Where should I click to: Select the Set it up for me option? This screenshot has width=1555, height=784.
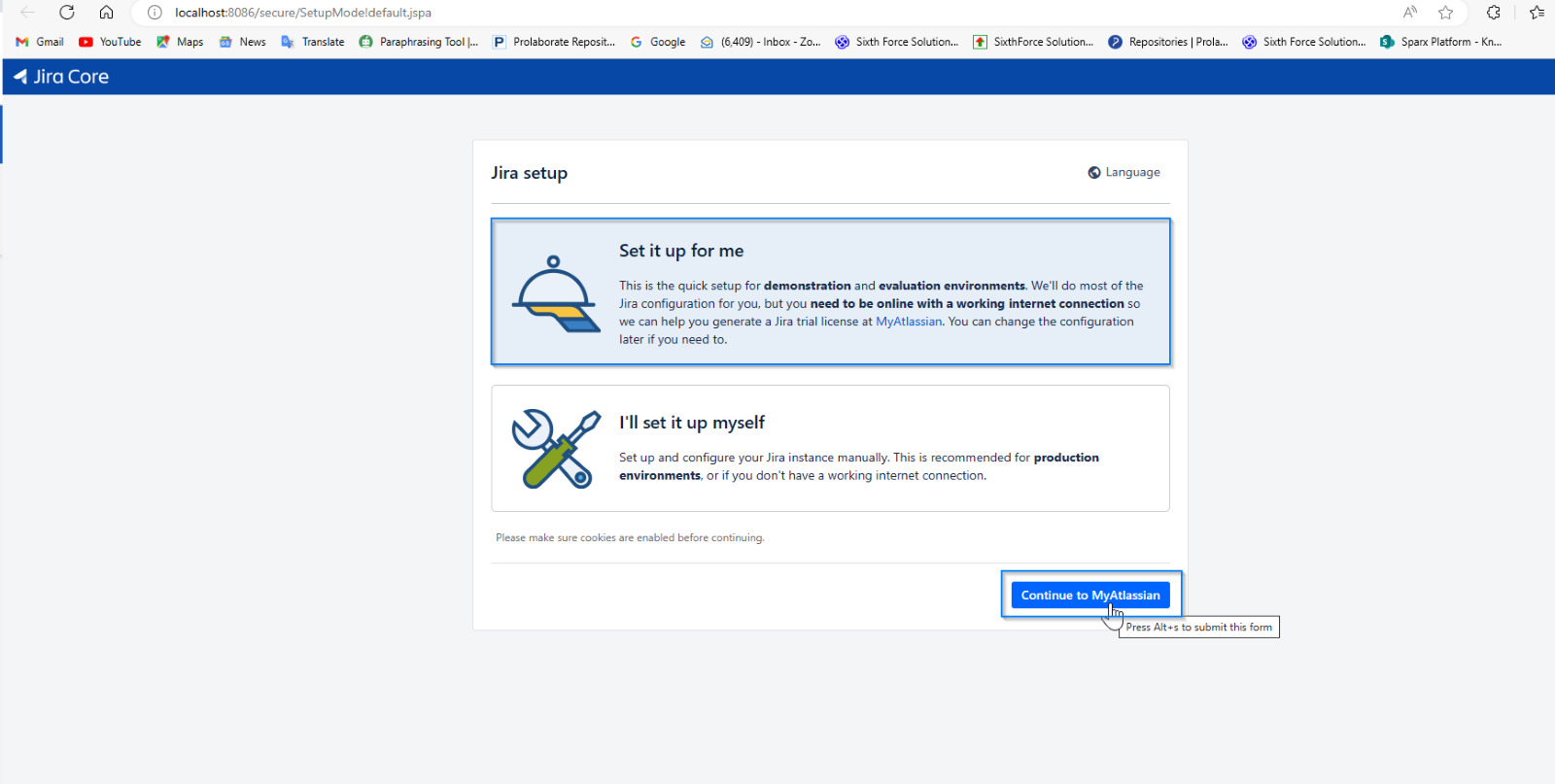830,291
